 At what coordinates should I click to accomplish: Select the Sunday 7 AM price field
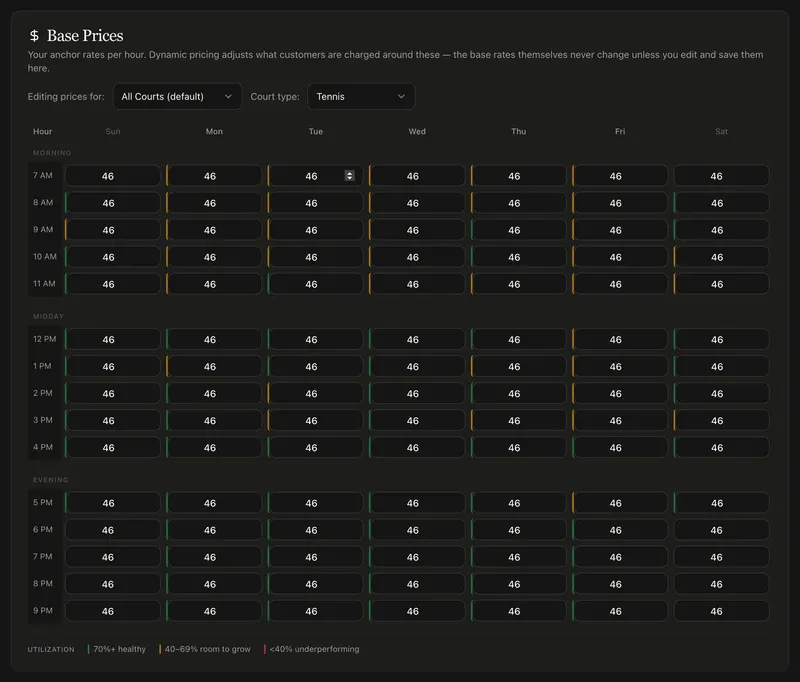(112, 176)
